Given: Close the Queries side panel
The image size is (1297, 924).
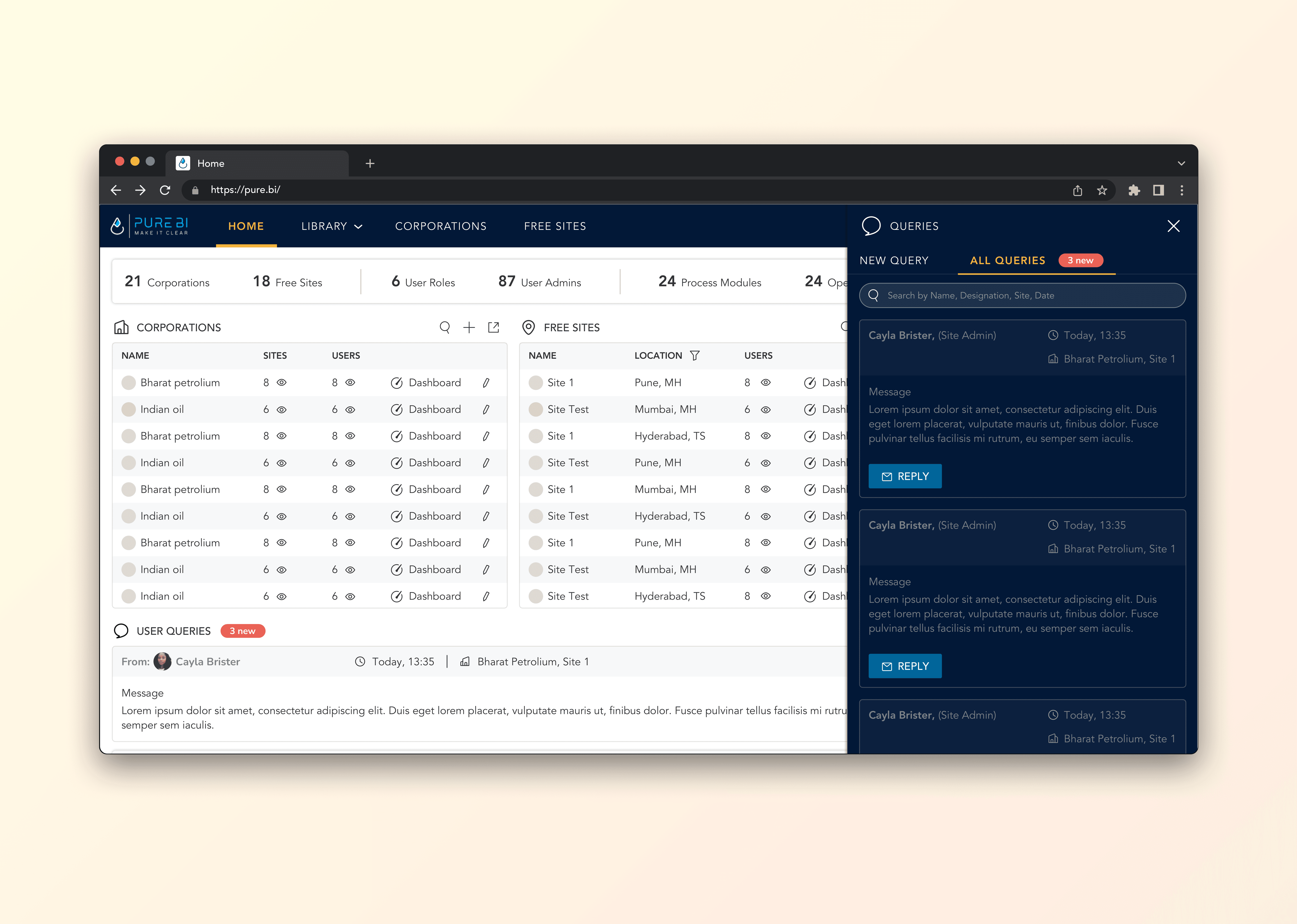Looking at the screenshot, I should (1173, 226).
